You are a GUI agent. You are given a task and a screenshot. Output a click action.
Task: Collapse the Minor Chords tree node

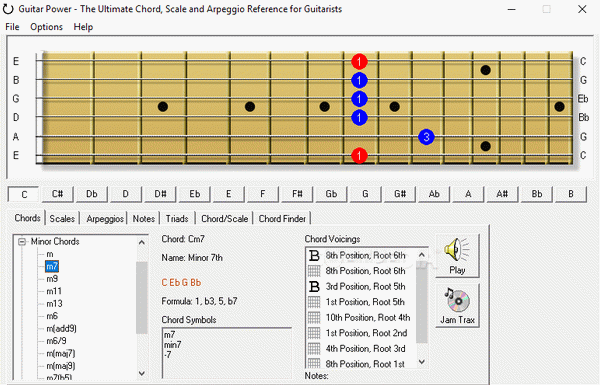[22, 241]
